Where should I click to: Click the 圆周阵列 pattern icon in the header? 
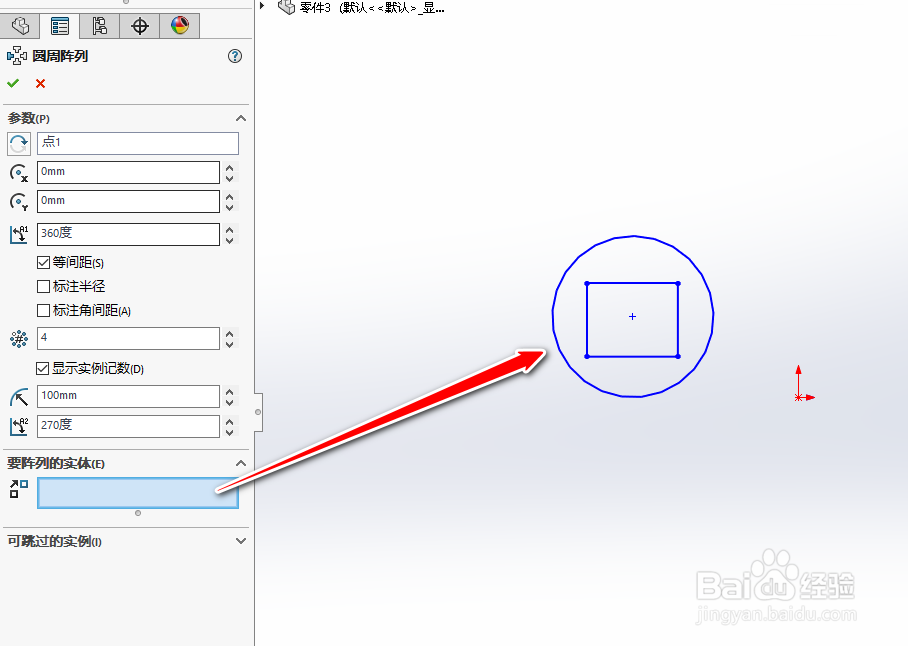point(16,56)
